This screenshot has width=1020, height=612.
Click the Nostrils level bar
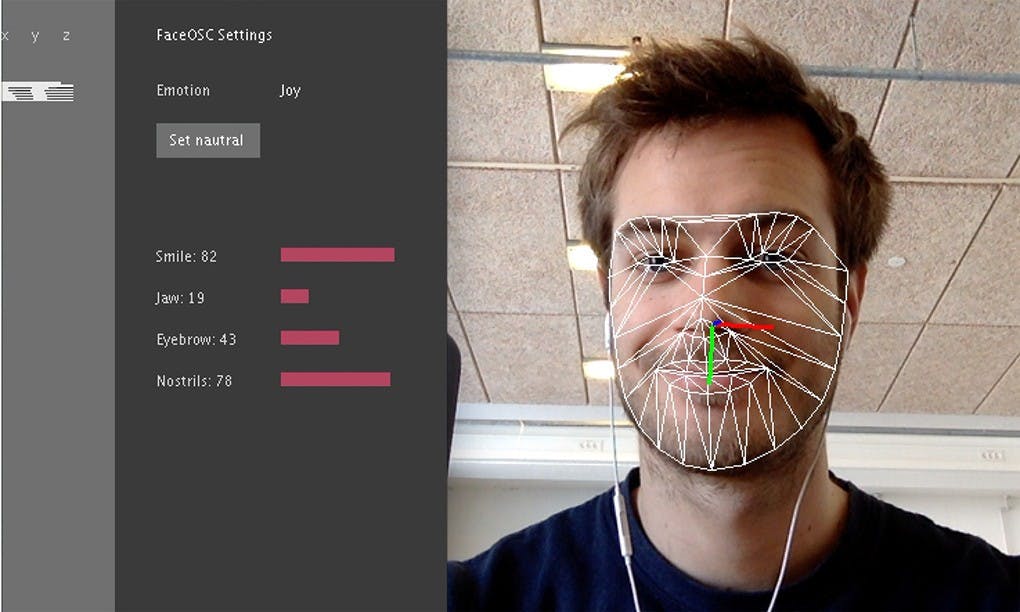click(x=336, y=379)
